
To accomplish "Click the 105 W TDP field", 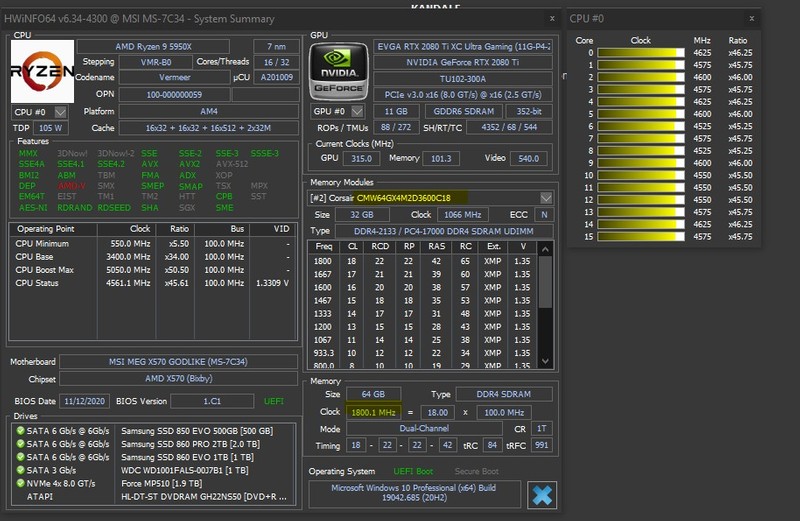I will (51, 128).
